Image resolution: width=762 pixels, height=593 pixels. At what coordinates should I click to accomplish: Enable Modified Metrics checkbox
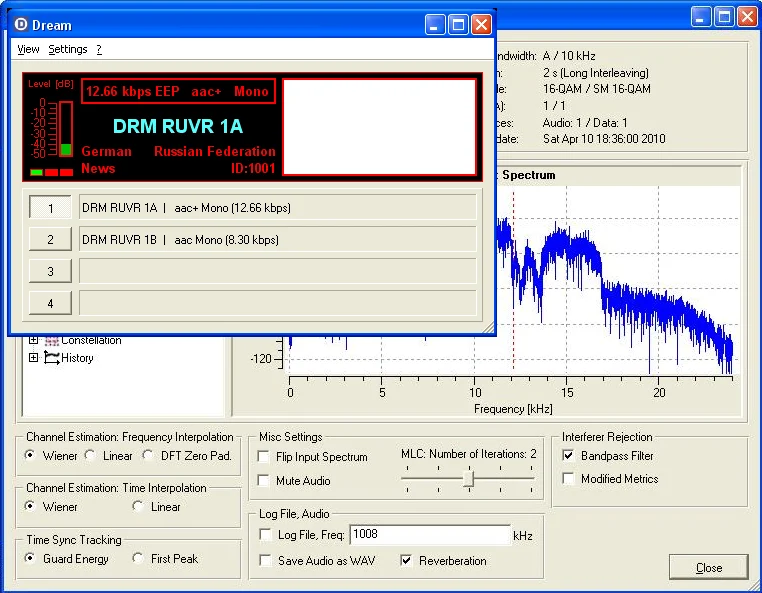[x=568, y=478]
